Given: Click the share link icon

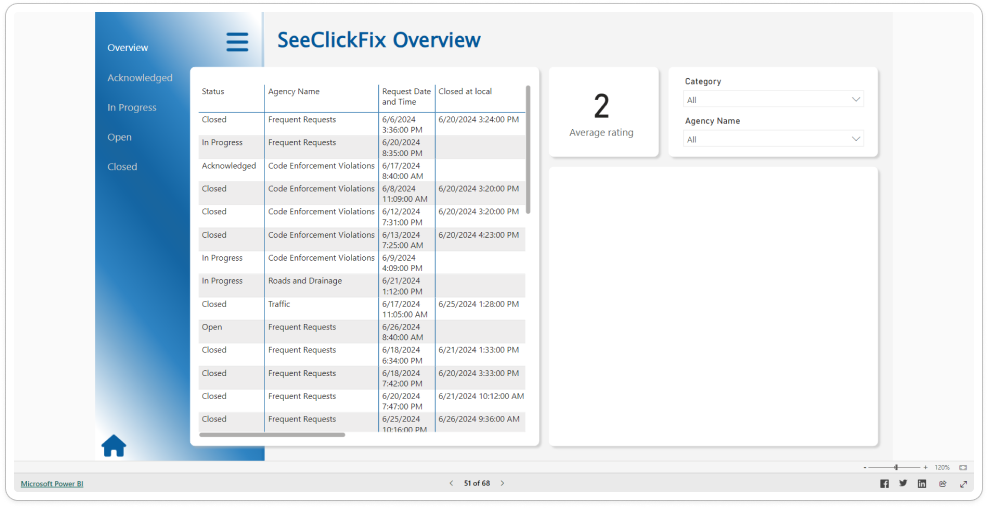Looking at the screenshot, I should (943, 483).
